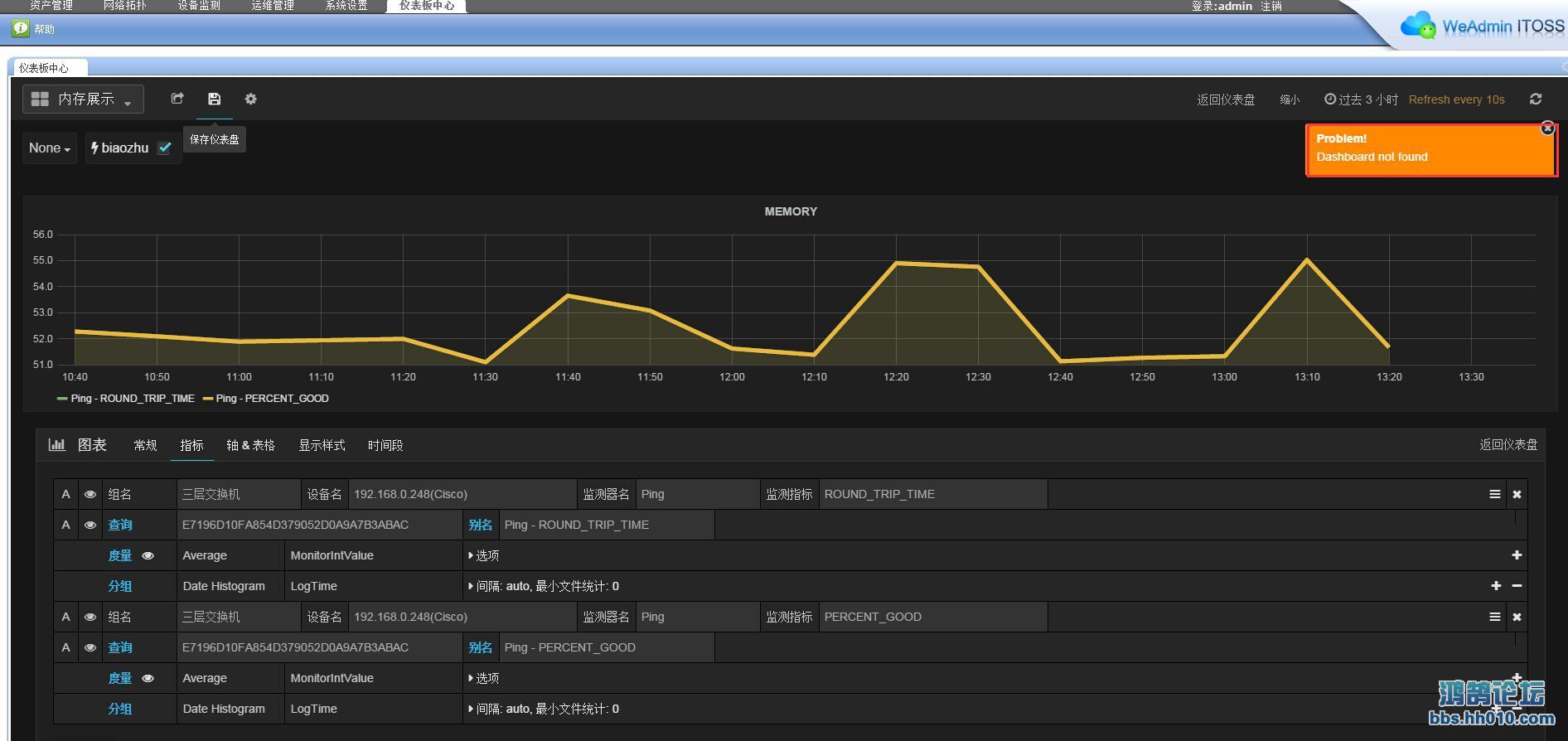Toggle visibility of ROUND_TRIP_TIME group row
This screenshot has height=741, width=1568.
[x=90, y=494]
